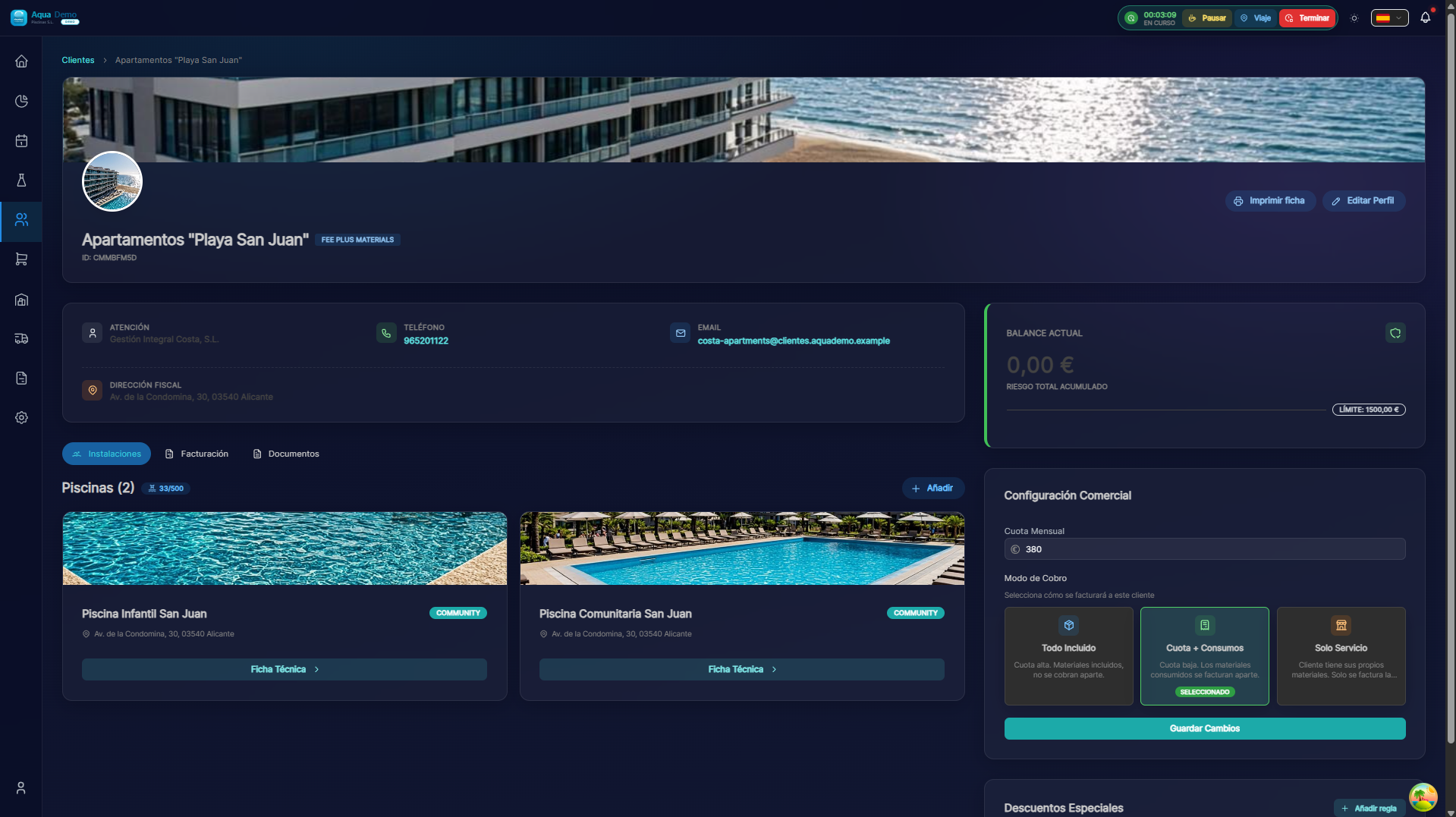Click the Descuentos Especiales heading
The width and height of the screenshot is (1456, 817).
(x=1063, y=808)
